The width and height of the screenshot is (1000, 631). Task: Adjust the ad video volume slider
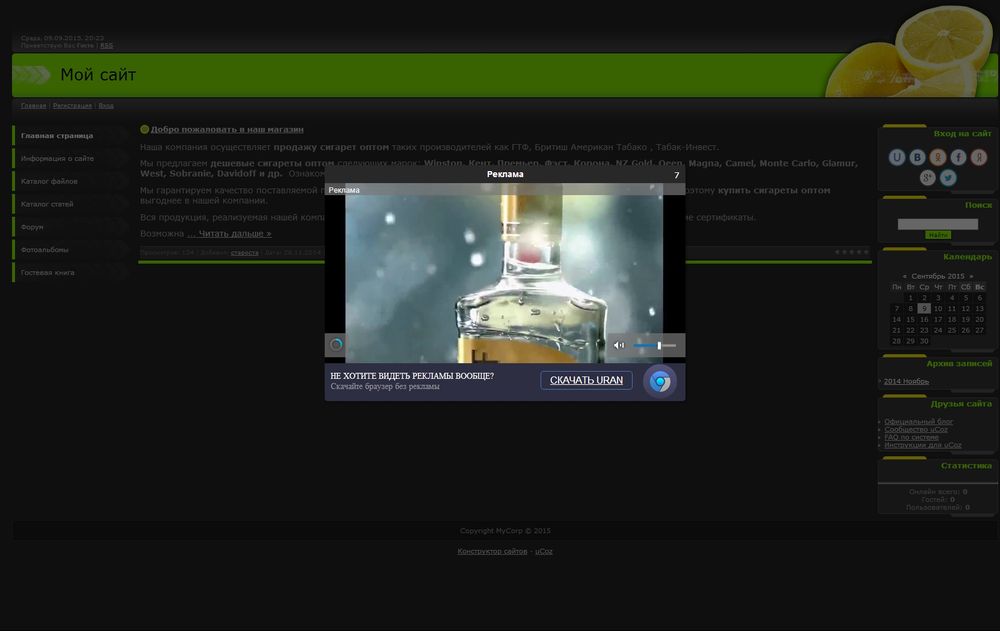pyautogui.click(x=655, y=345)
